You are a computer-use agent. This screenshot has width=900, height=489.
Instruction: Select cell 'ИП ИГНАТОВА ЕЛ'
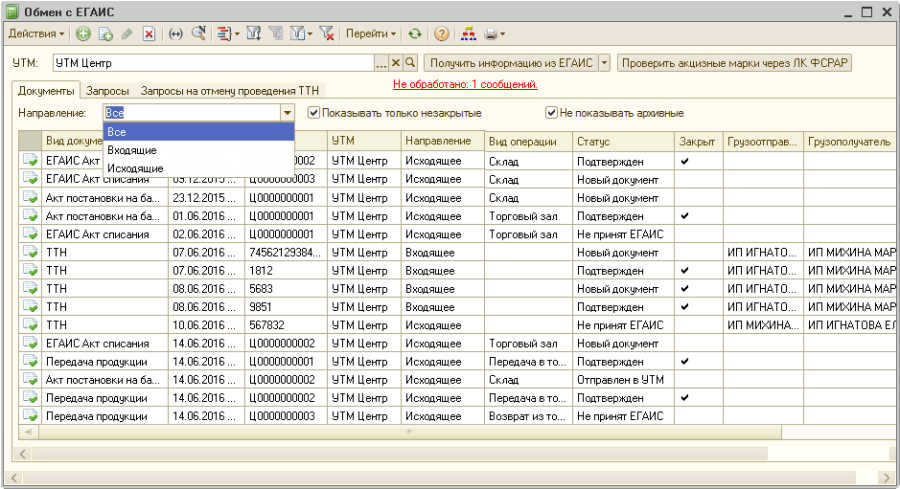849,325
